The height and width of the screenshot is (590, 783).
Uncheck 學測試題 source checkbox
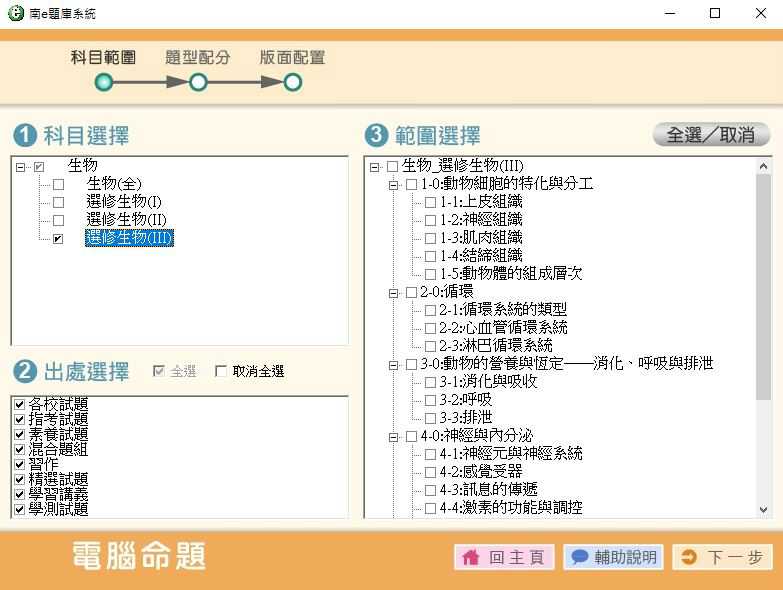(19, 509)
